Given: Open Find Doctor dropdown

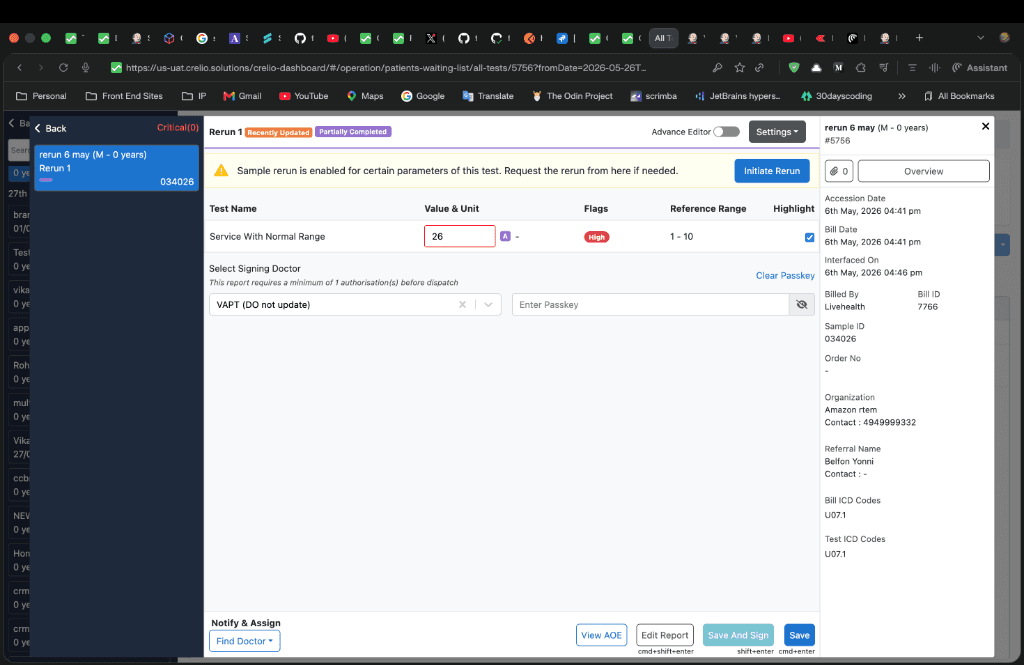Looking at the screenshot, I should (244, 641).
